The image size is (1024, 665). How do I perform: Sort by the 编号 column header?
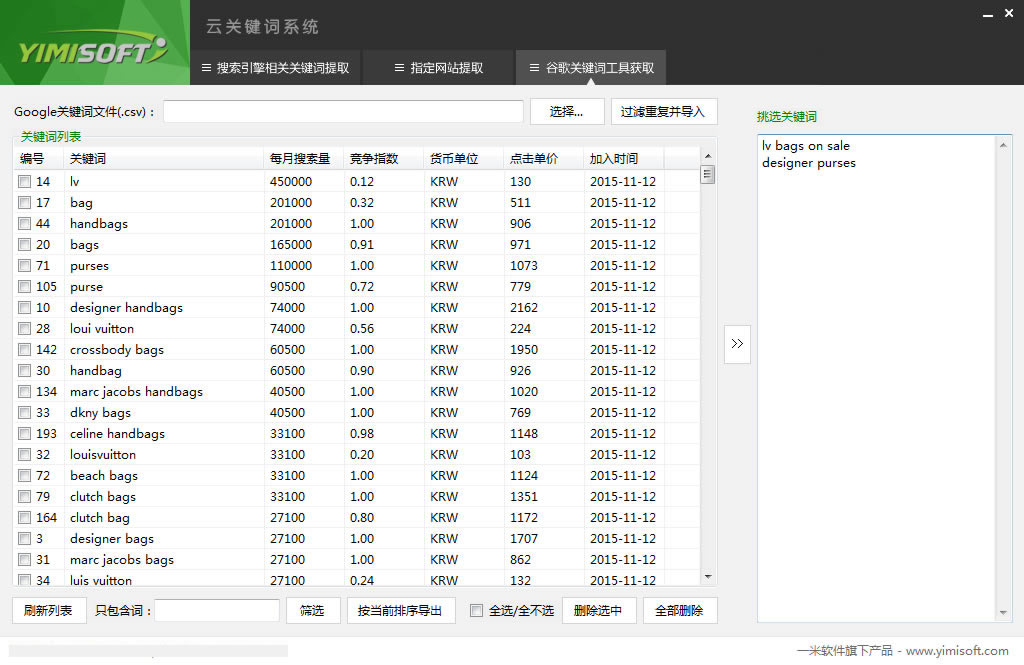tap(39, 159)
